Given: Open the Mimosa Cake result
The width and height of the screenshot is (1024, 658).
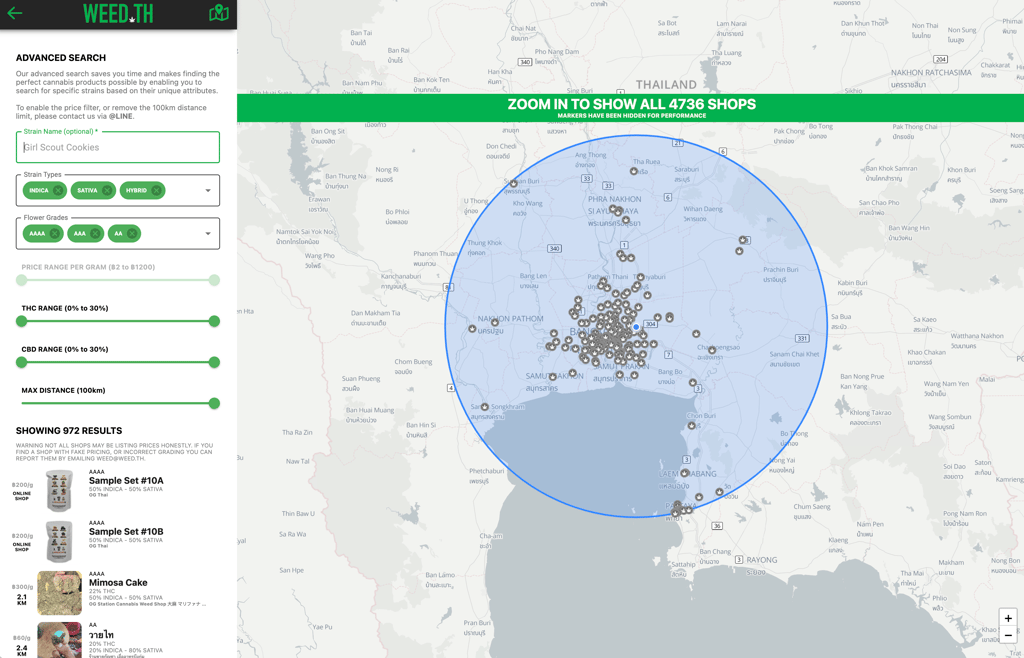Looking at the screenshot, I should (x=118, y=593).
